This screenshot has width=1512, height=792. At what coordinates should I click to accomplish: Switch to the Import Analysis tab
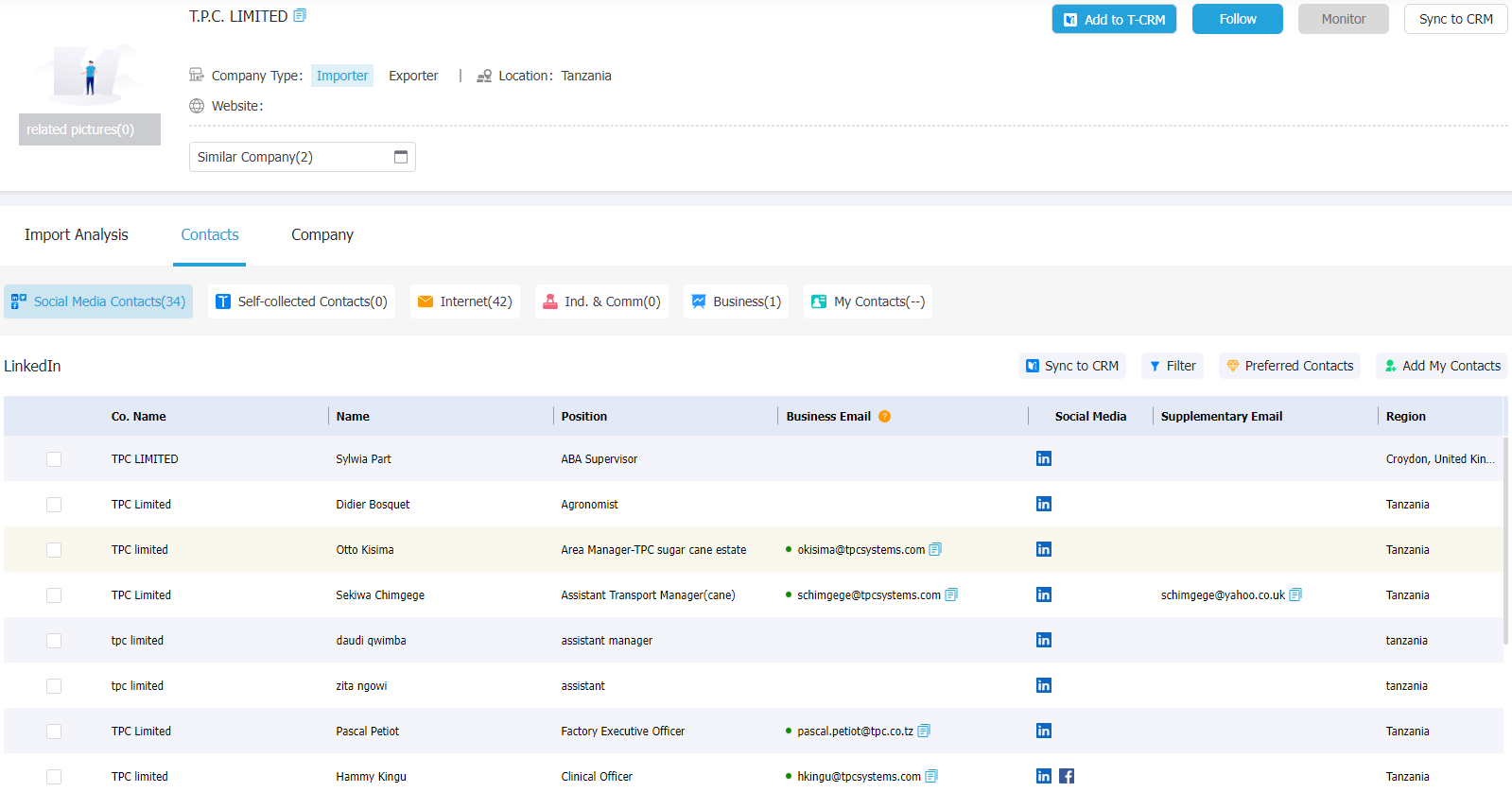77,234
